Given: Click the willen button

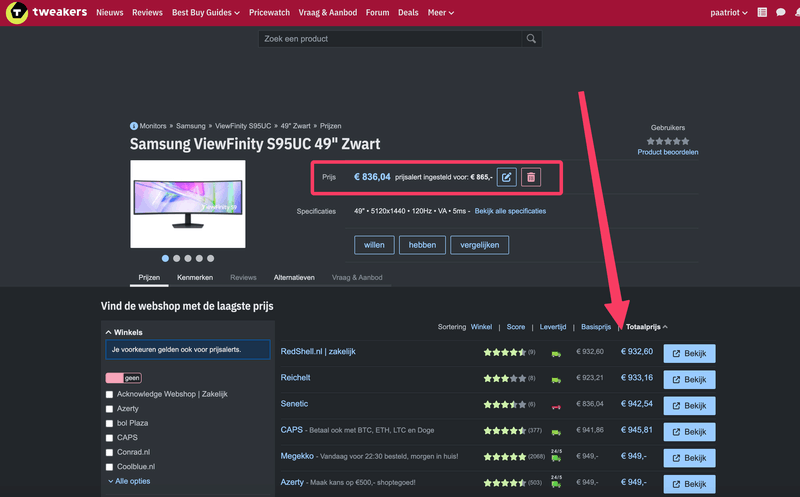Looking at the screenshot, I should (374, 245).
